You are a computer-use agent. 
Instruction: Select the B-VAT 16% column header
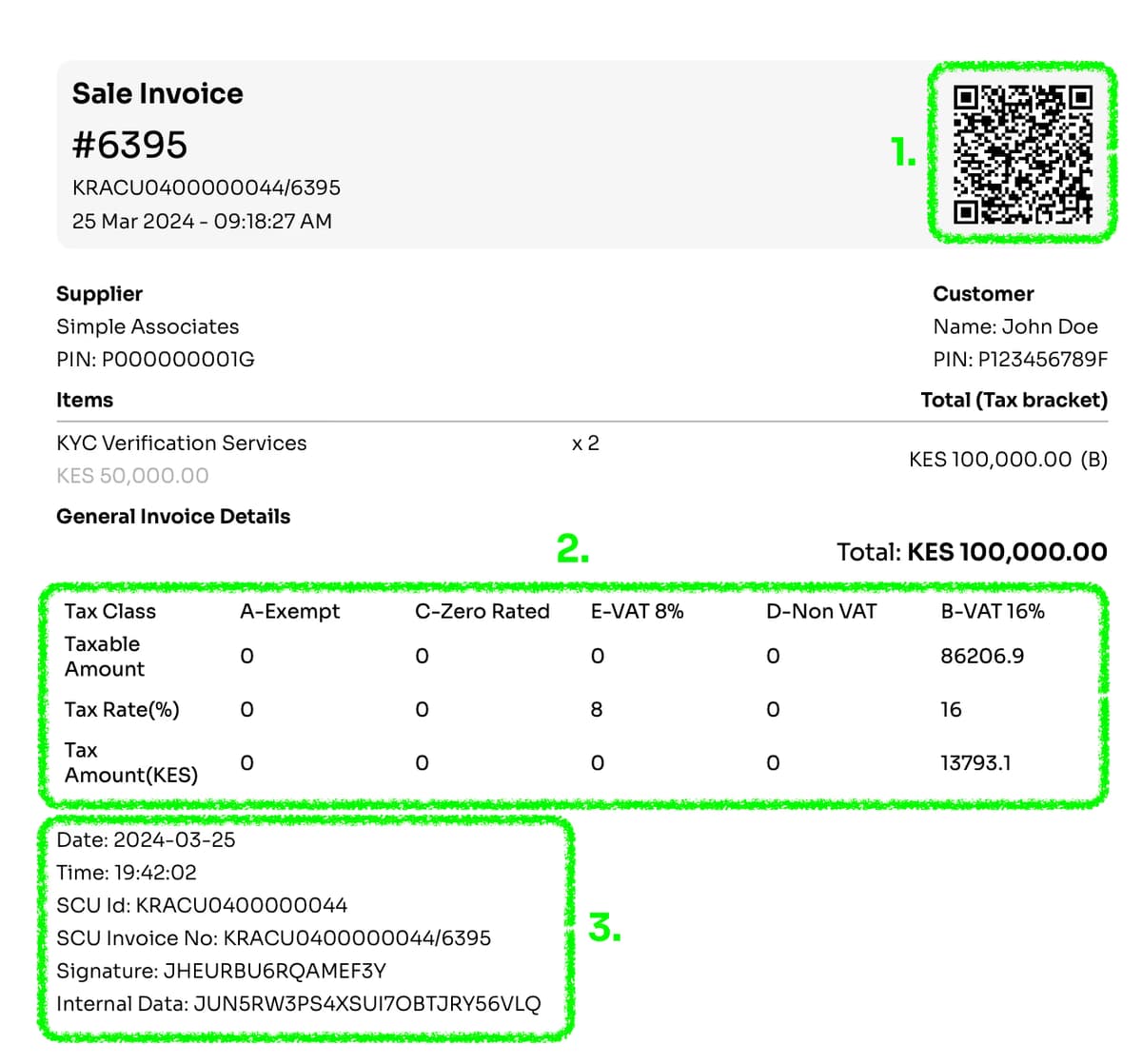tap(991, 612)
